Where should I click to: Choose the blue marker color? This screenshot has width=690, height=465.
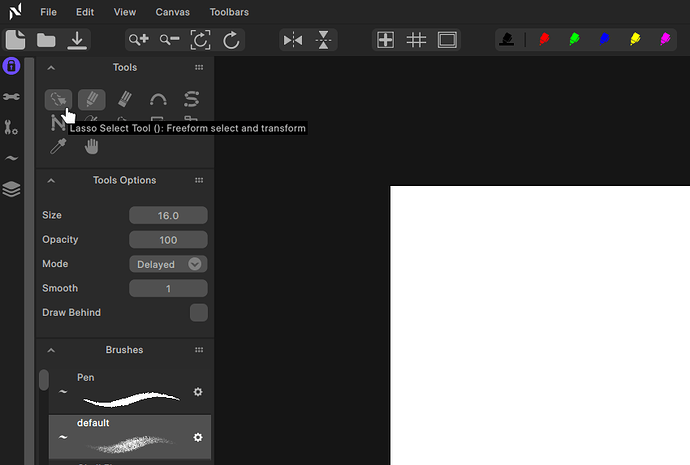(x=605, y=40)
